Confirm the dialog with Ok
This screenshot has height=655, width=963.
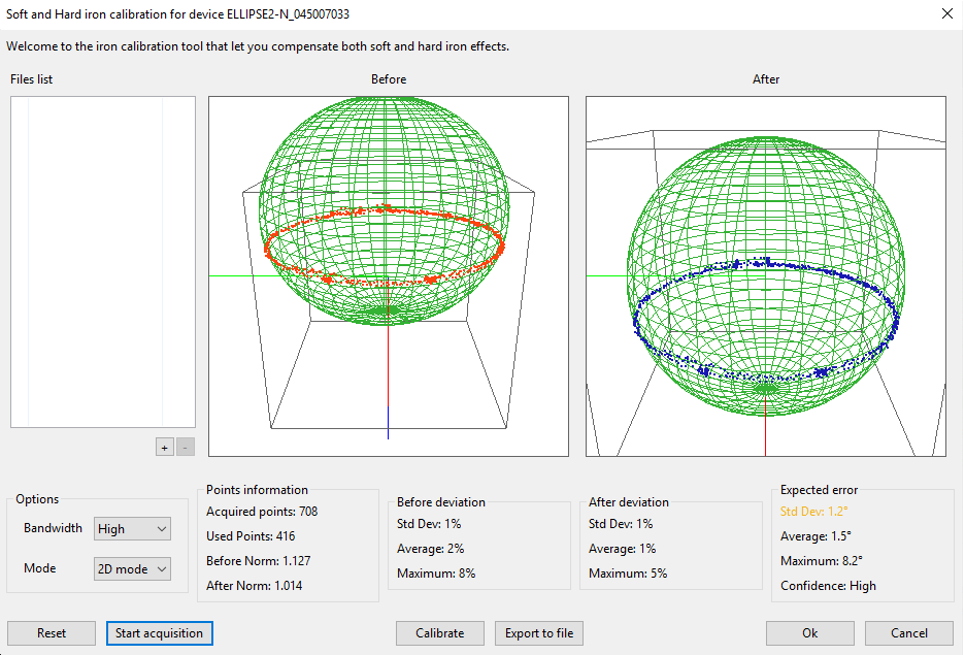coord(810,633)
